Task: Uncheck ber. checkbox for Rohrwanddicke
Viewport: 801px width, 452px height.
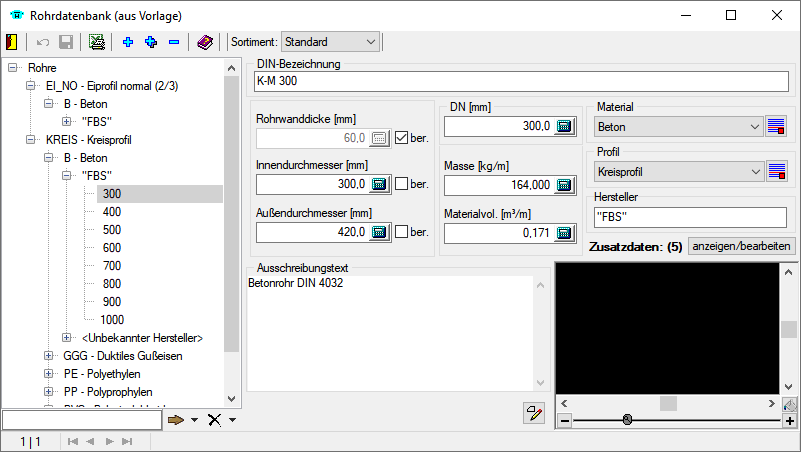Action: [x=401, y=138]
